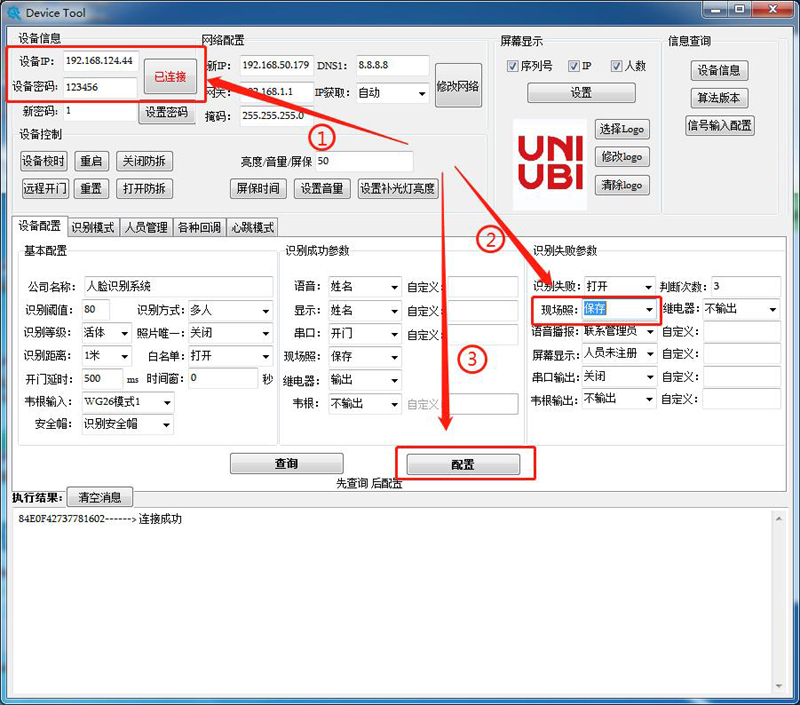This screenshot has height=705, width=800.
Task: Click the 新IP input field
Action: click(276, 65)
